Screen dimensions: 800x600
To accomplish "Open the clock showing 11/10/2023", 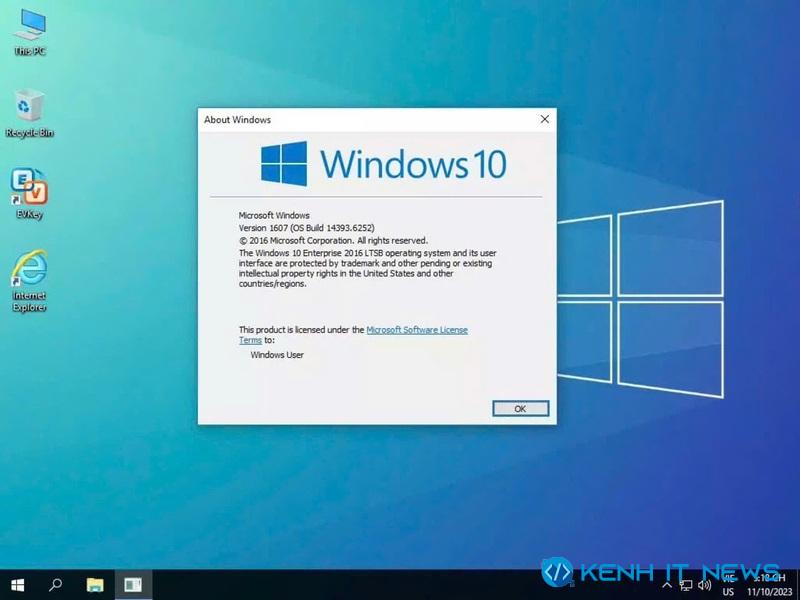I will (769, 585).
